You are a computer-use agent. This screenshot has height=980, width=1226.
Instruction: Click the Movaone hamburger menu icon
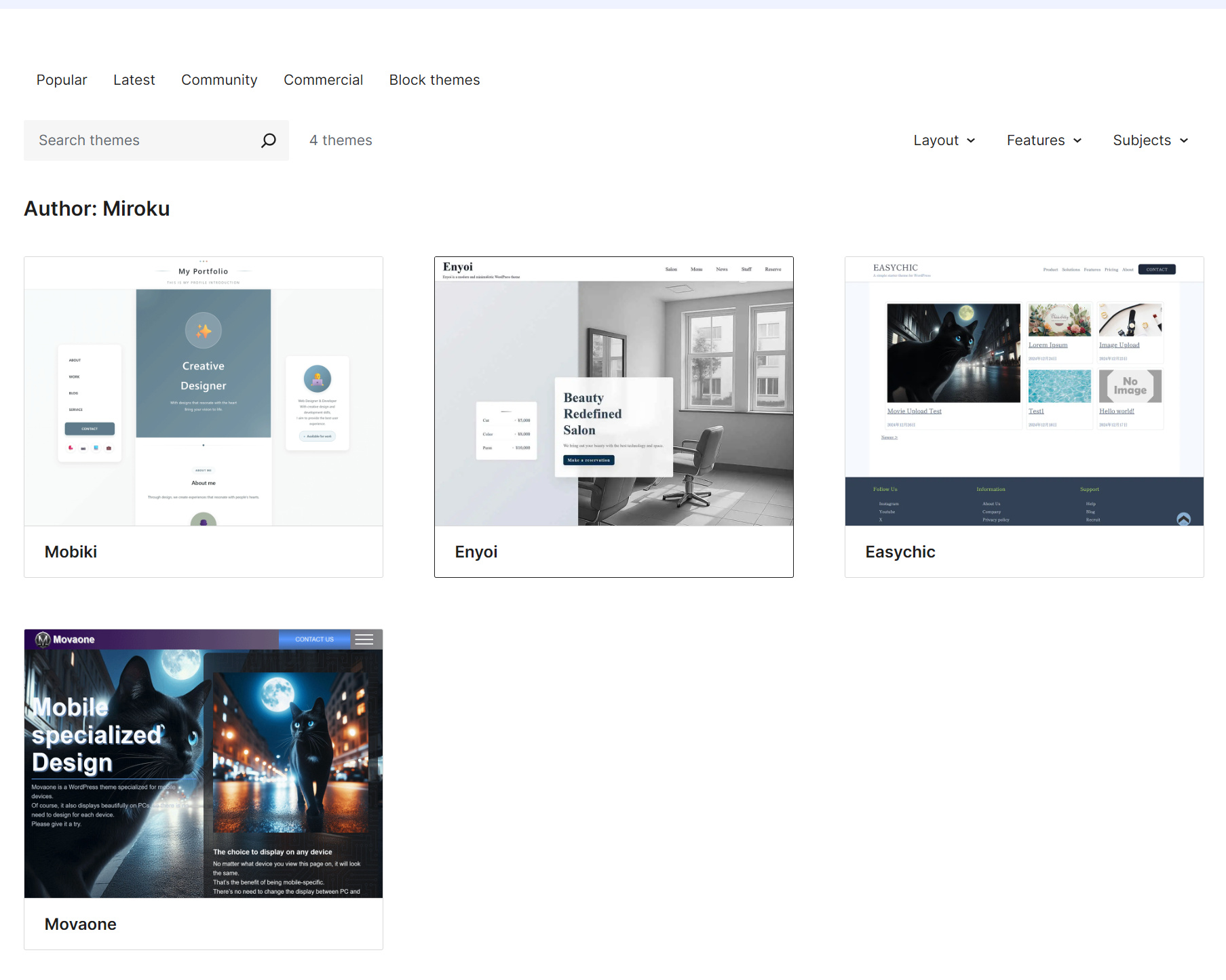pos(364,640)
